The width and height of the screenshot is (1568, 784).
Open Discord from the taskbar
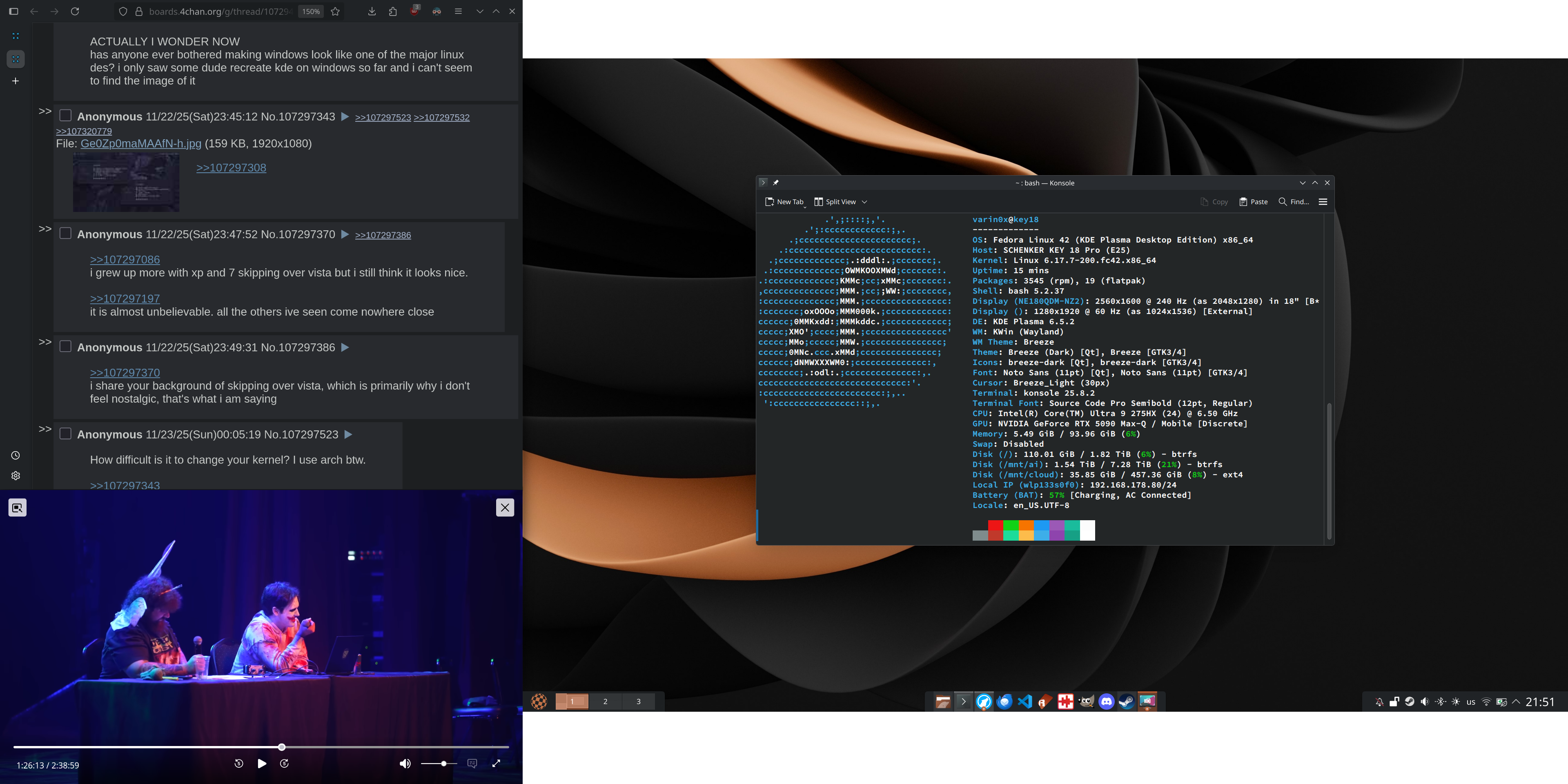[1106, 701]
